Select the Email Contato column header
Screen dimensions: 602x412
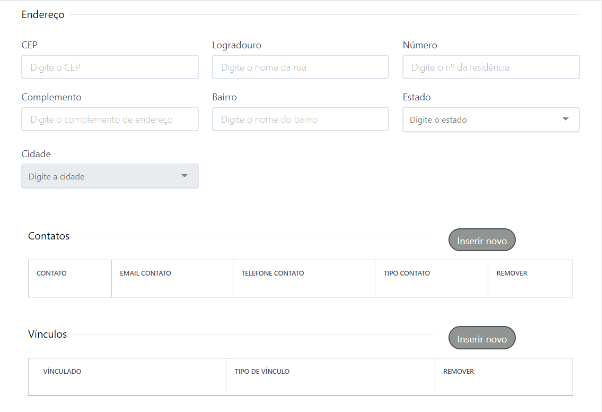click(146, 273)
